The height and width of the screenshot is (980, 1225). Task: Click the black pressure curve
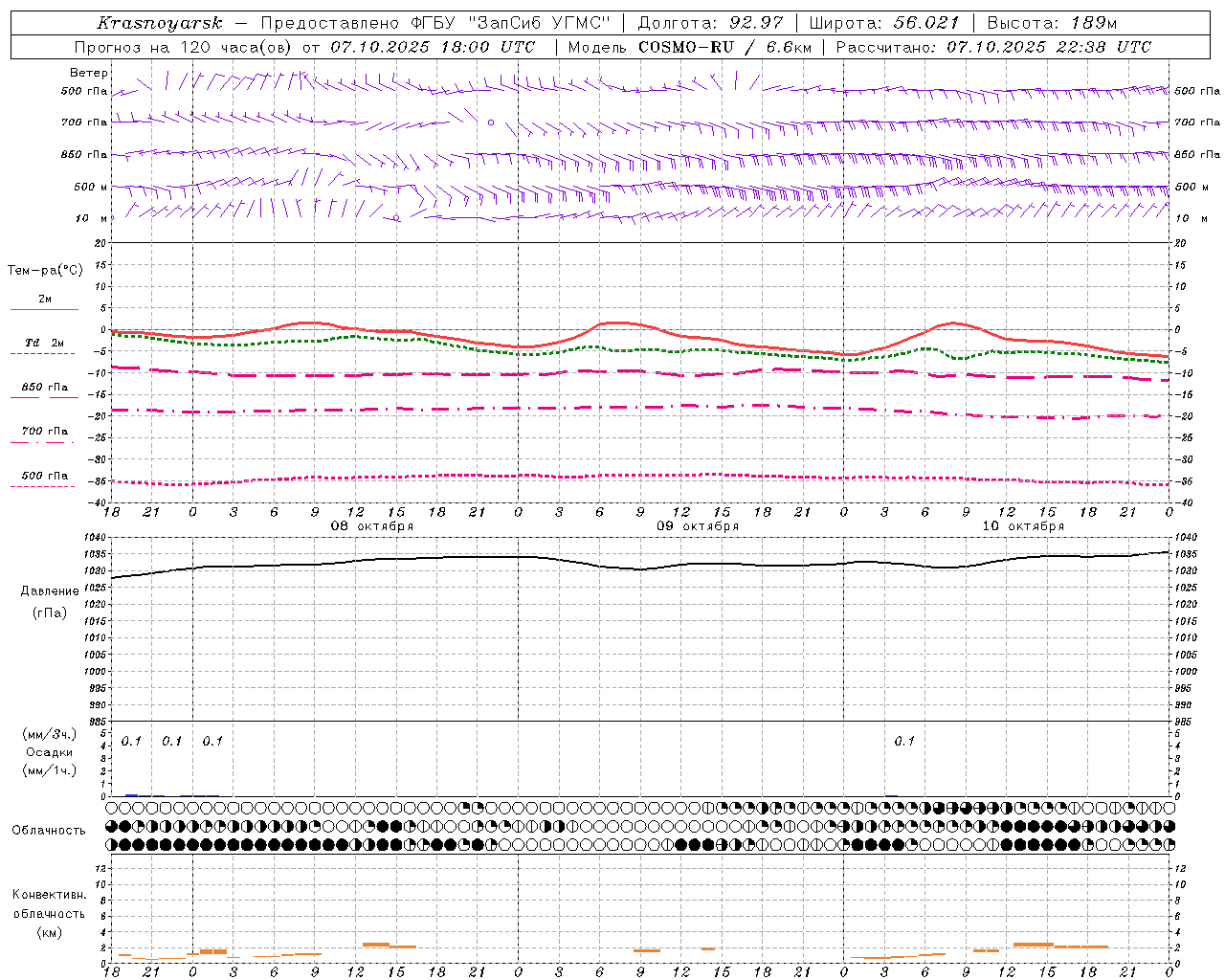pos(641,568)
